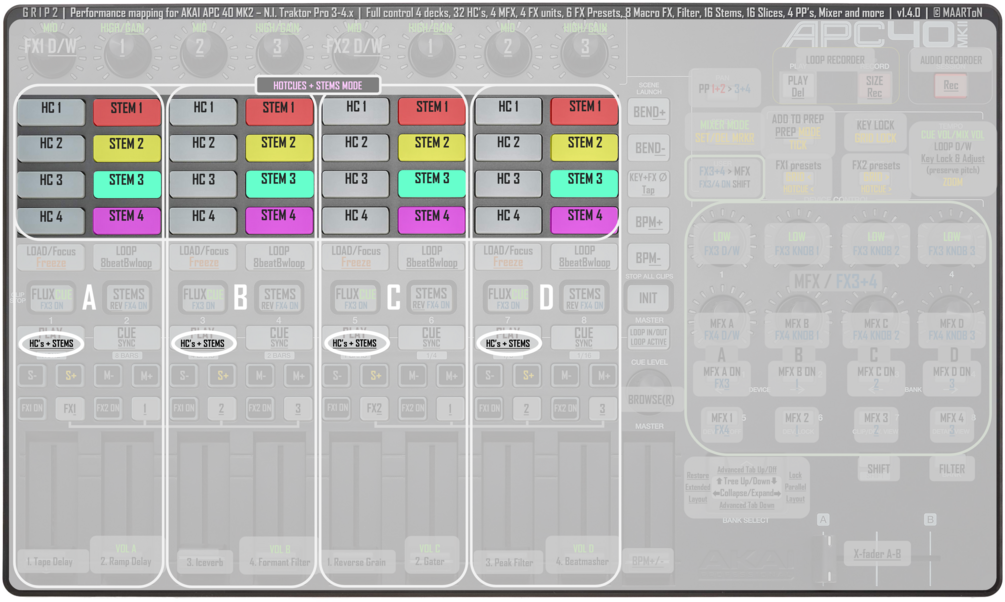Trigger the HC 4 pad on deck A
This screenshot has width=1005, height=602.
point(51,219)
